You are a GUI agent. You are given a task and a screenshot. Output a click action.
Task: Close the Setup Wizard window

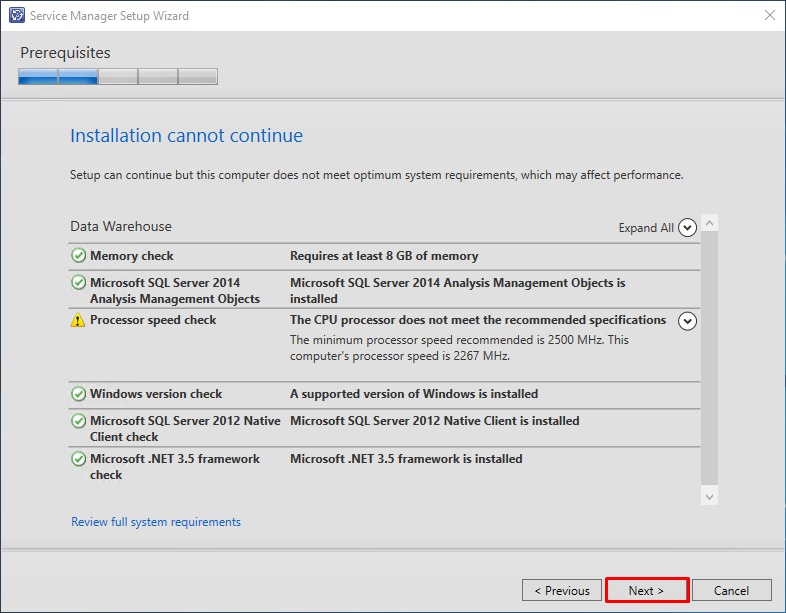pyautogui.click(x=770, y=15)
